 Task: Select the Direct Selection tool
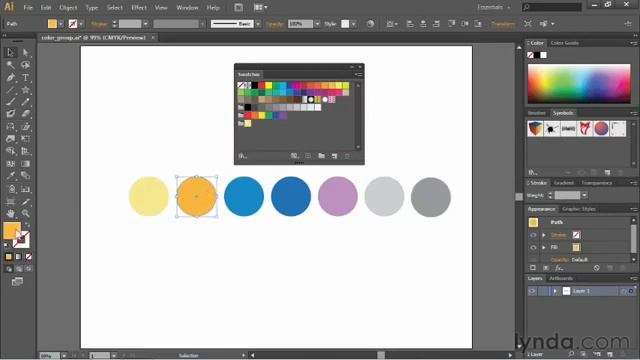pyautogui.click(x=25, y=52)
